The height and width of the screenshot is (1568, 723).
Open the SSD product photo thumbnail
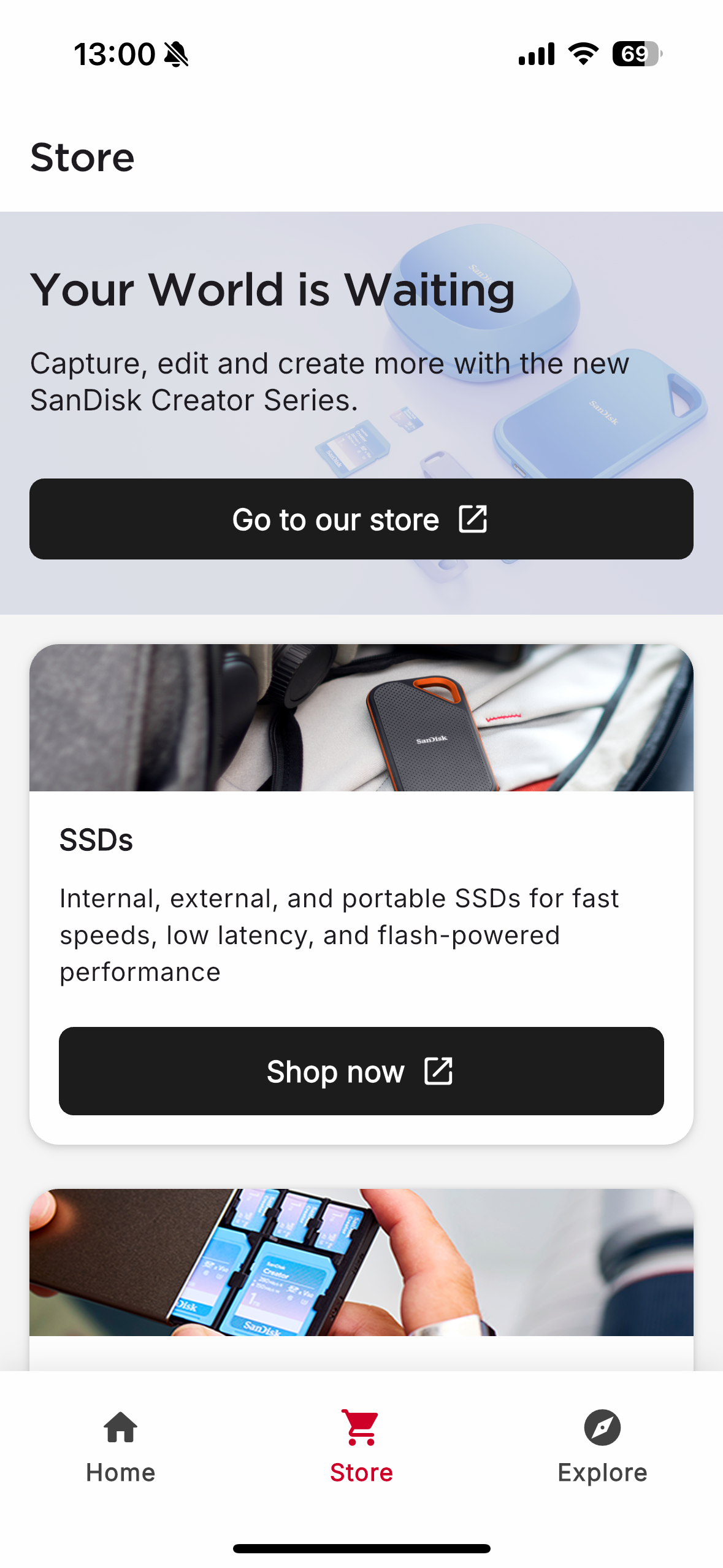coord(361,718)
